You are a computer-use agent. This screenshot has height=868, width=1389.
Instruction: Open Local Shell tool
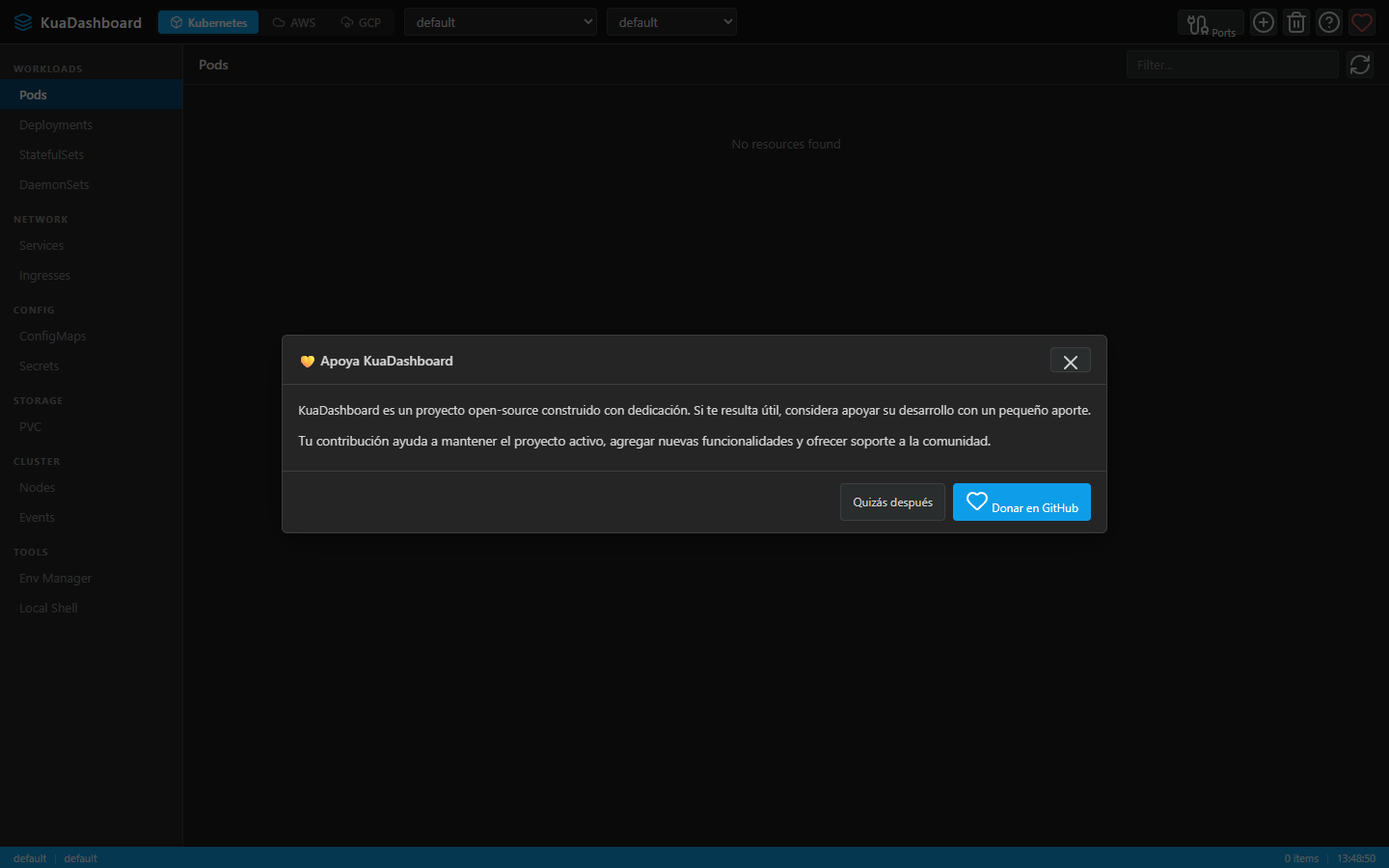point(92,608)
